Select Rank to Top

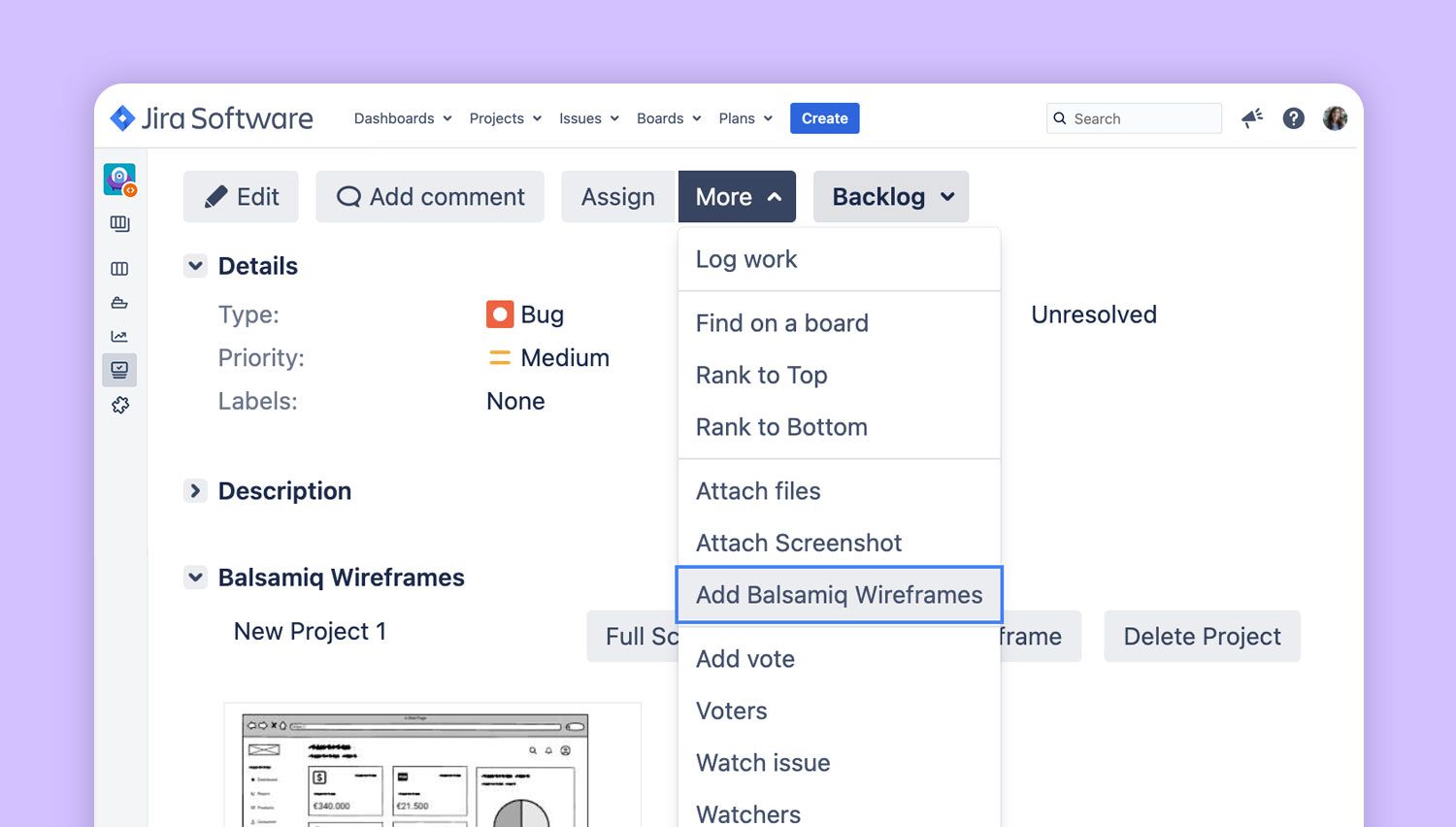click(x=840, y=375)
